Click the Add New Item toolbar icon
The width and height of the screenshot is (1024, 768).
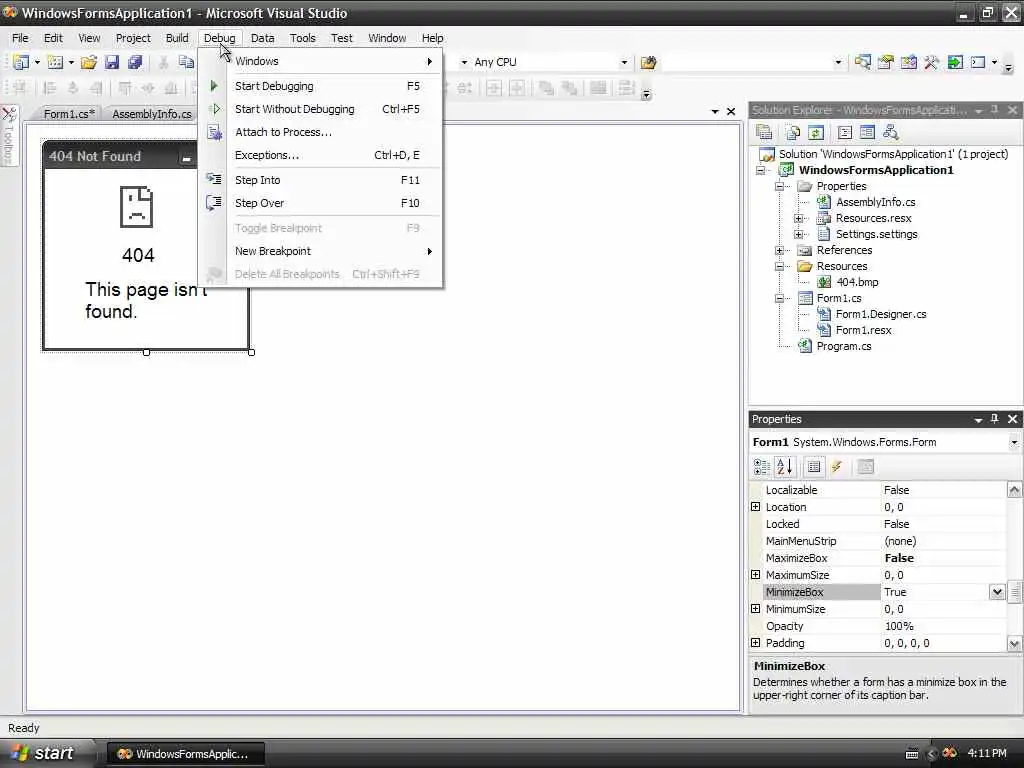point(56,62)
